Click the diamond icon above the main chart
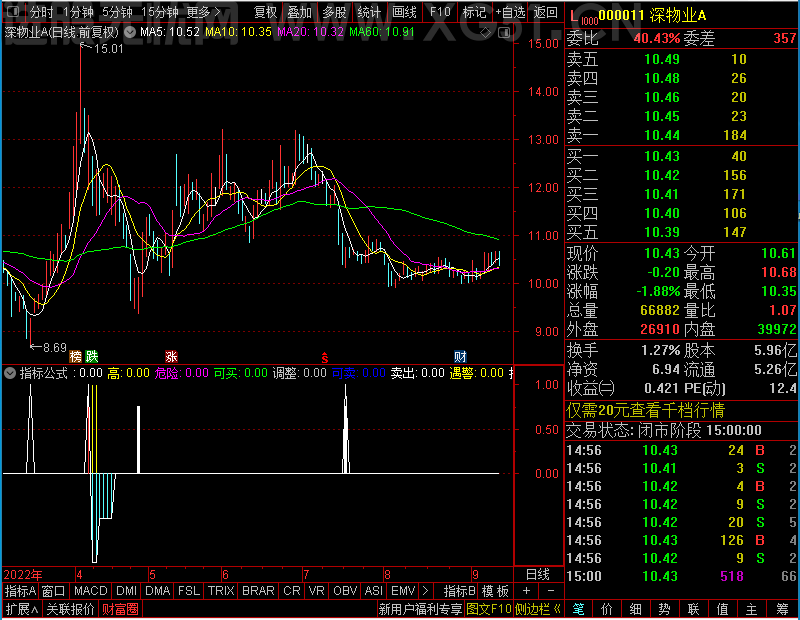Screen dimensions: 800x620 click(x=486, y=33)
